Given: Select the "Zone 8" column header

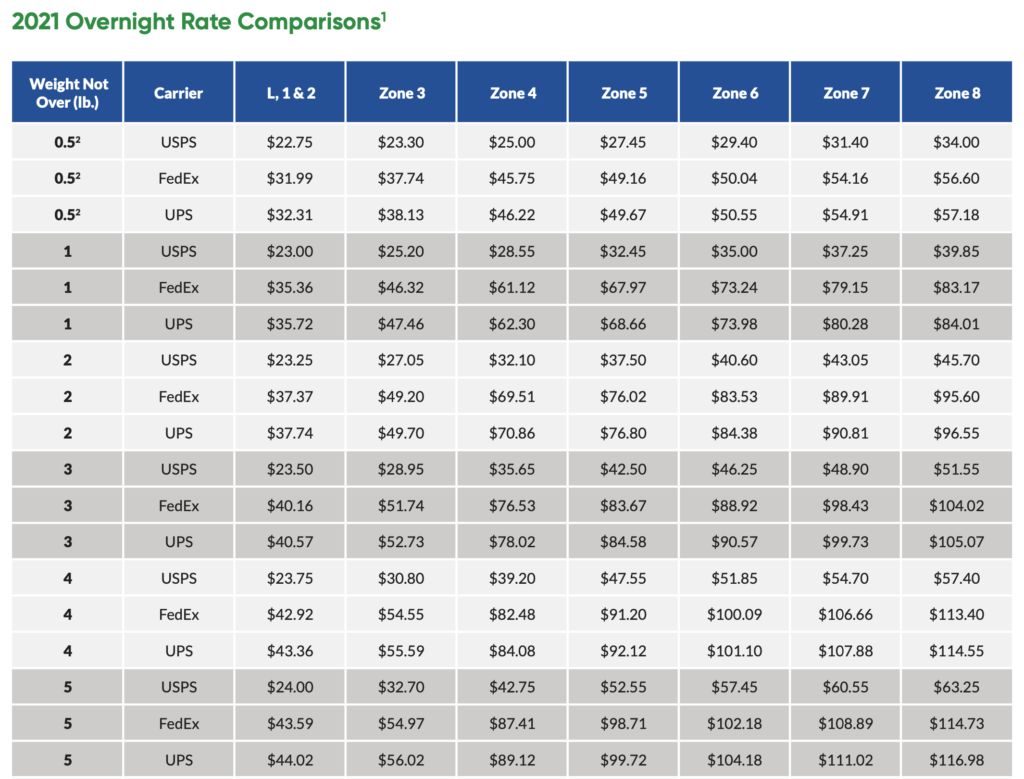Looking at the screenshot, I should tap(957, 93).
